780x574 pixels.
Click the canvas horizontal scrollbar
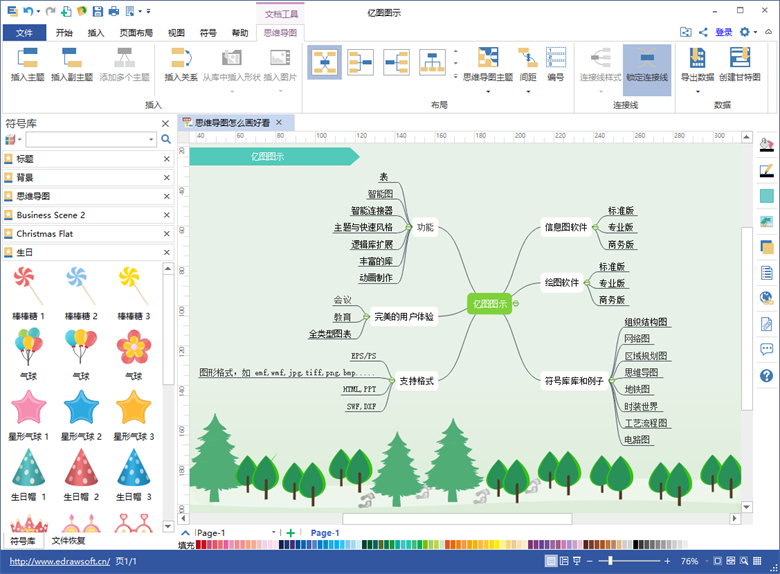[x=457, y=519]
